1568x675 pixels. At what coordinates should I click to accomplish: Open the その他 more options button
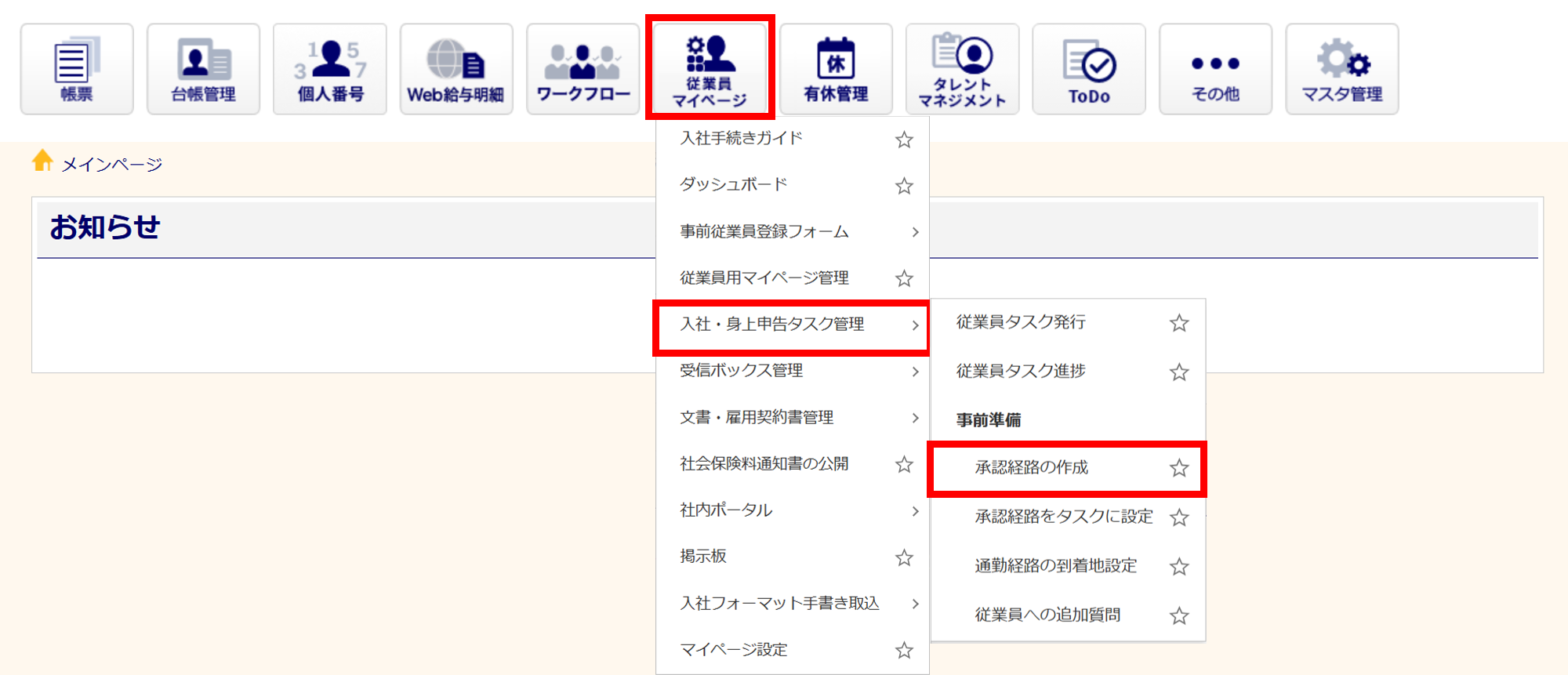1215,69
